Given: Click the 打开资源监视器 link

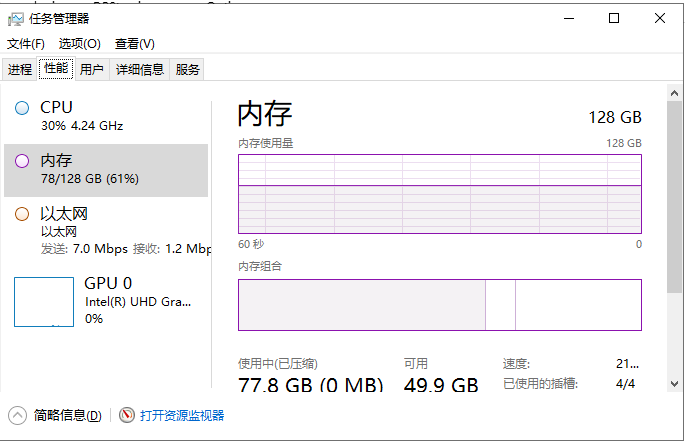Looking at the screenshot, I should tap(182, 415).
